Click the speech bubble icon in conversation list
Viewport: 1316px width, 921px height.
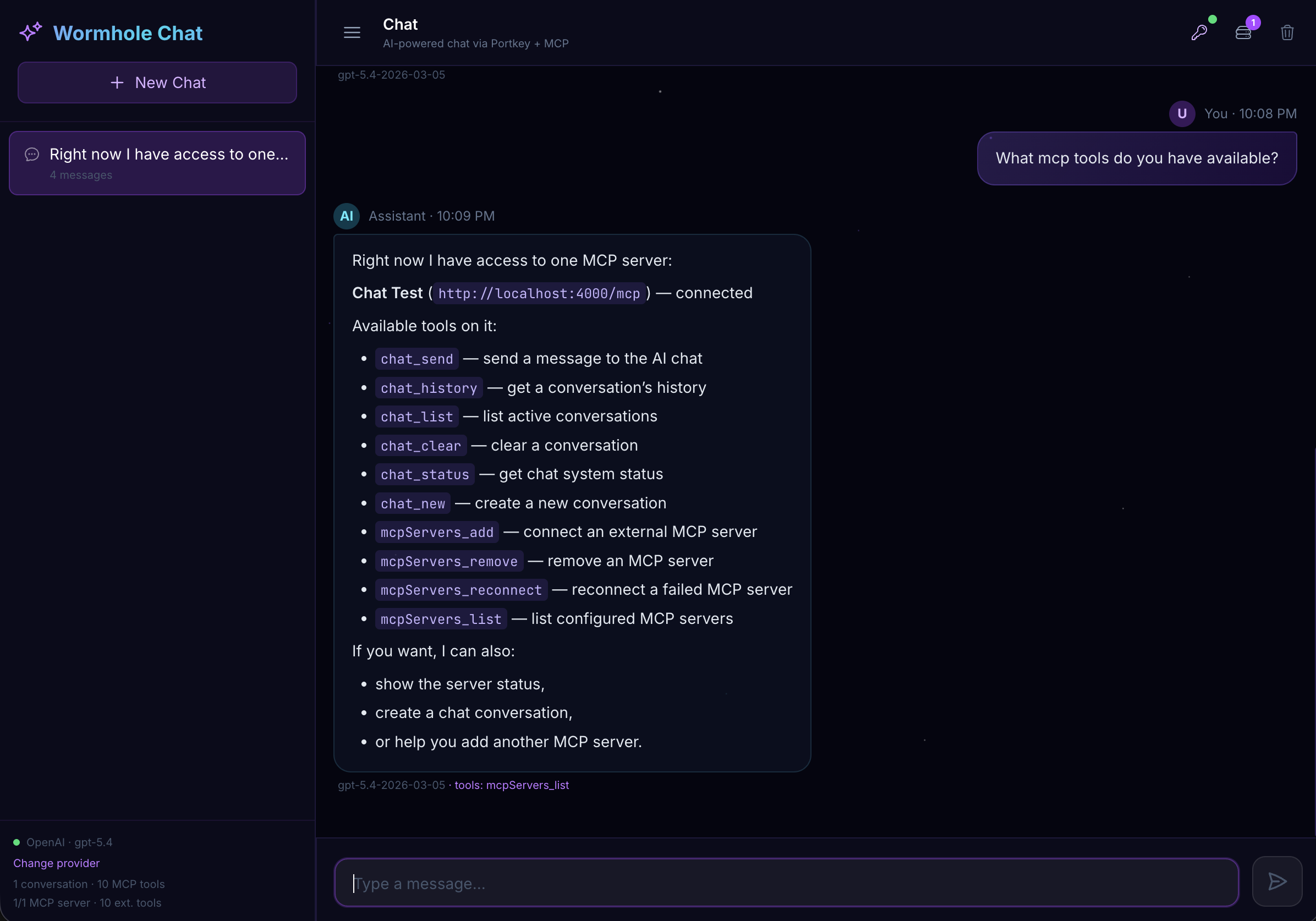click(x=32, y=154)
